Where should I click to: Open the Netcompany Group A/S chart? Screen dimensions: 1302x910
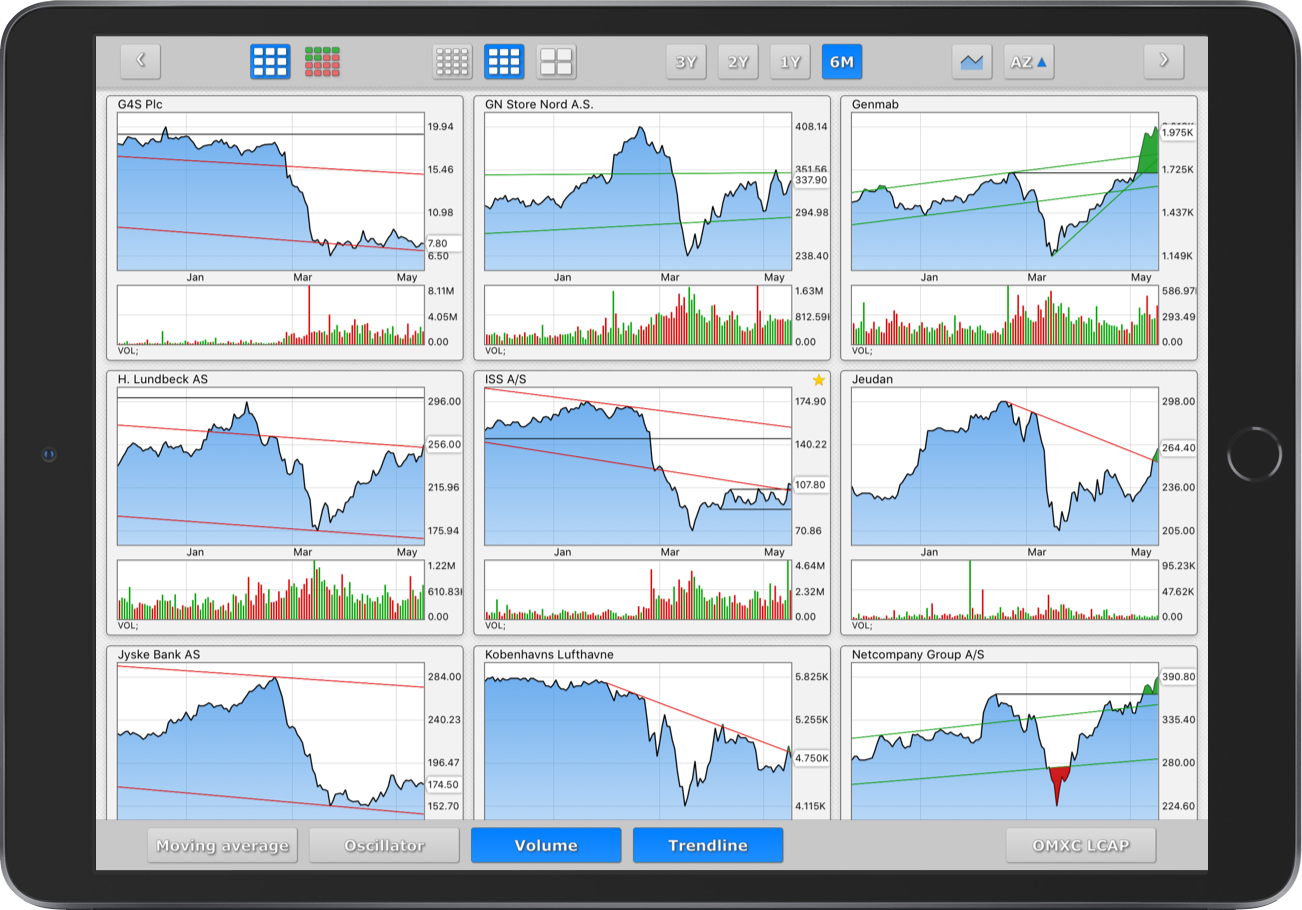pos(1005,740)
